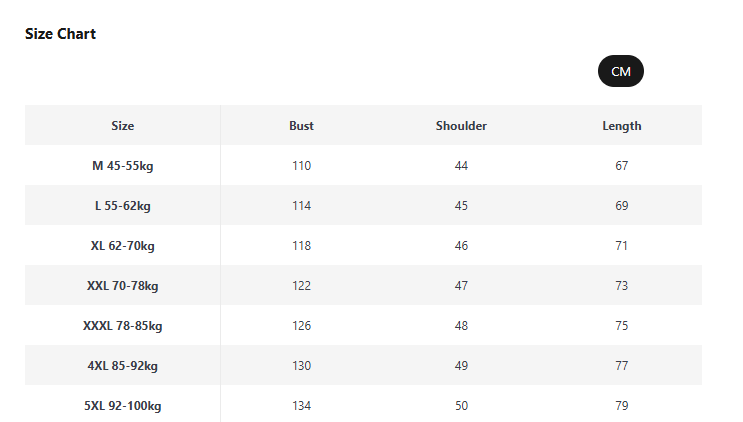
Task: Click the Size column header
Action: [122, 126]
